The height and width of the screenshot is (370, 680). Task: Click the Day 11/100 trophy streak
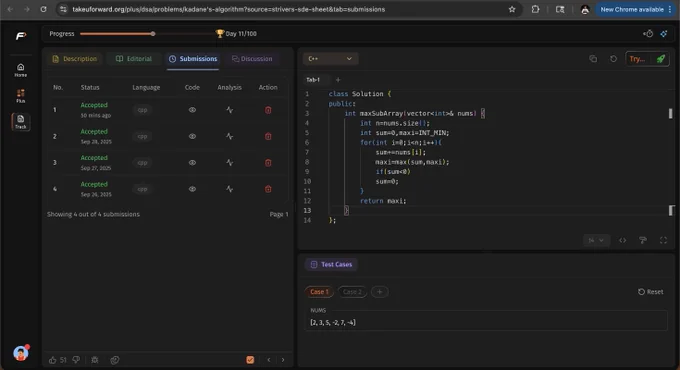tap(236, 34)
